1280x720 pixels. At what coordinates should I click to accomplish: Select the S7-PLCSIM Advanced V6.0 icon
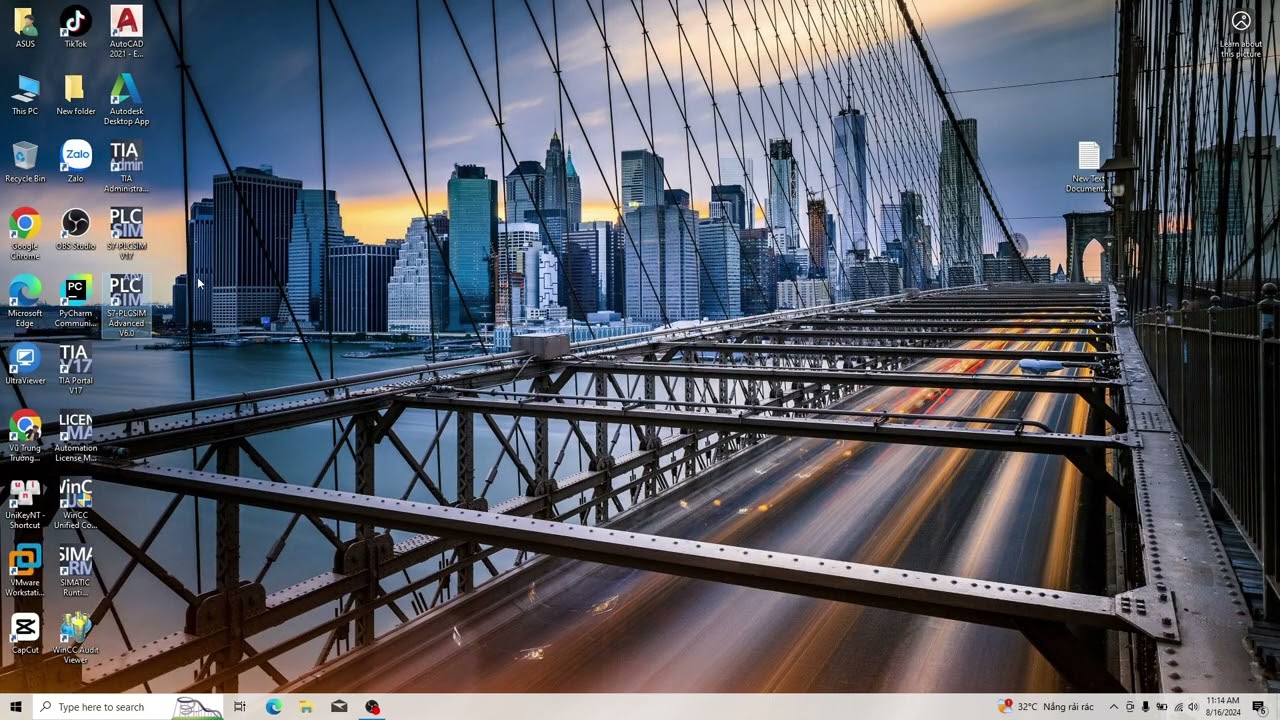[126, 306]
